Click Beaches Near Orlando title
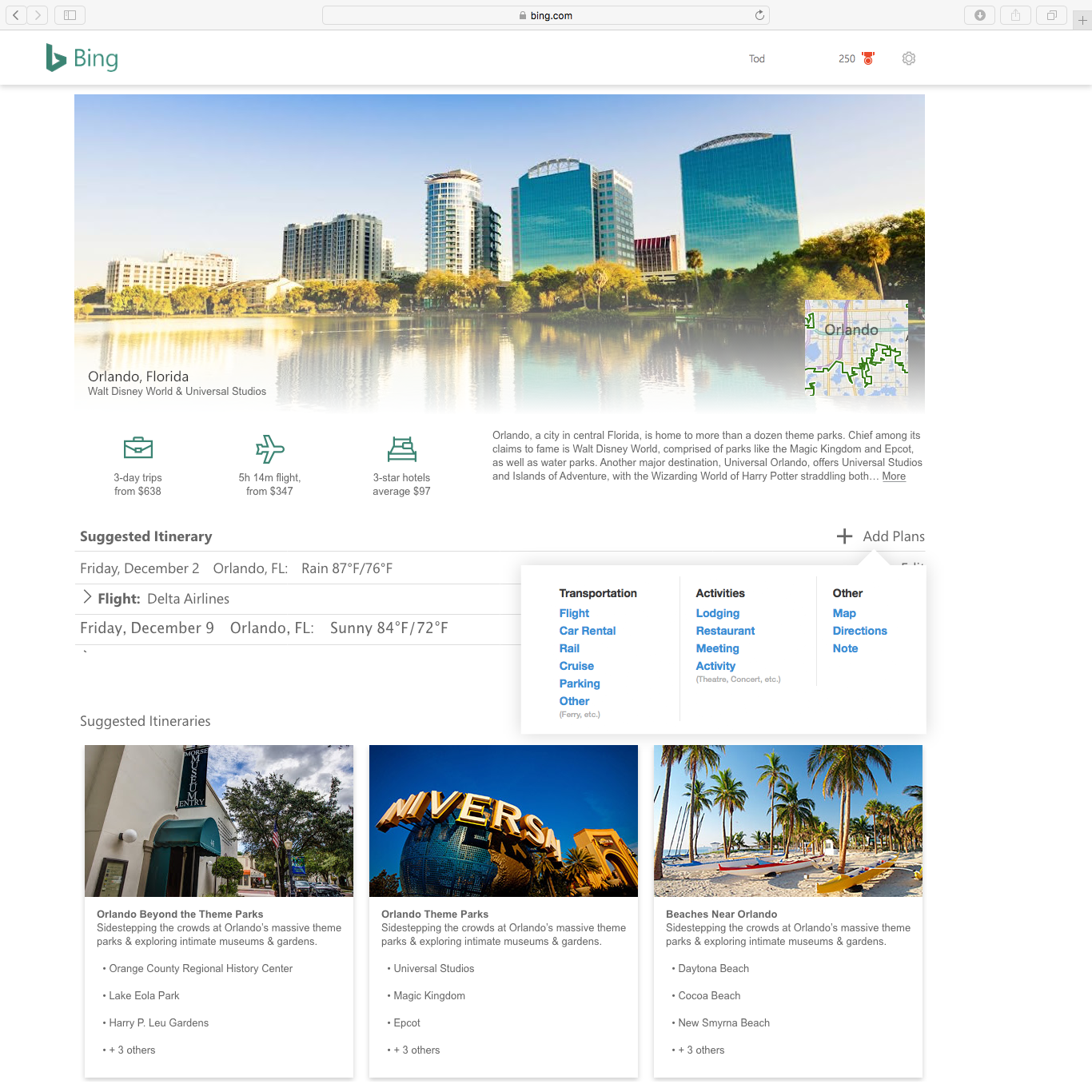Image resolution: width=1092 pixels, height=1092 pixels. [721, 914]
